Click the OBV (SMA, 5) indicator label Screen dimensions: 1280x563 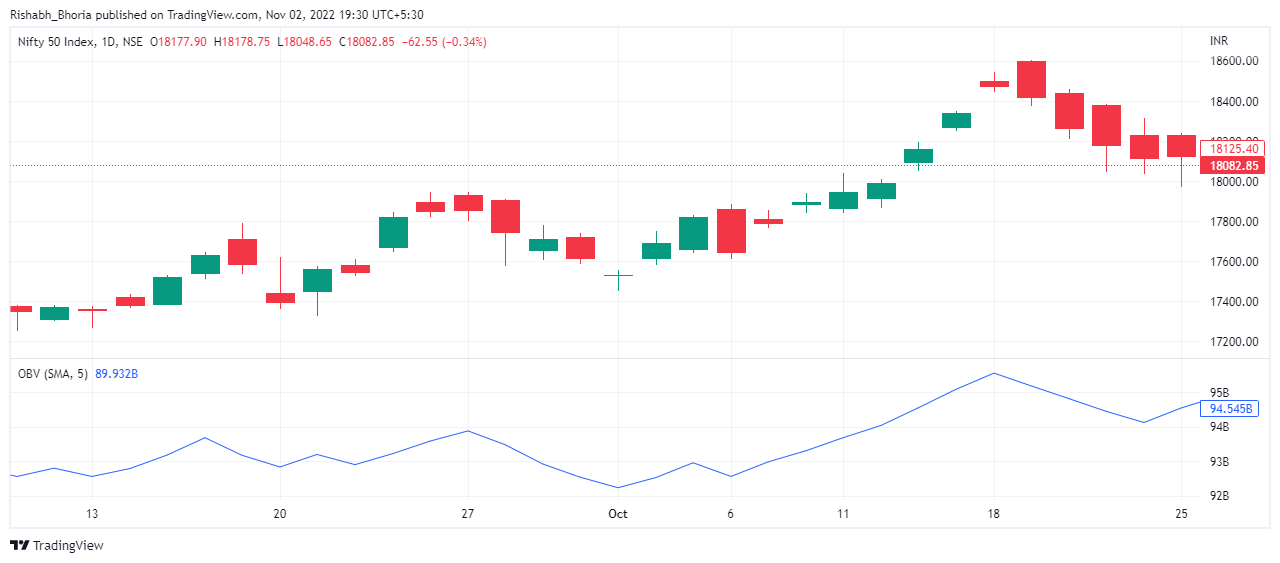pos(53,374)
